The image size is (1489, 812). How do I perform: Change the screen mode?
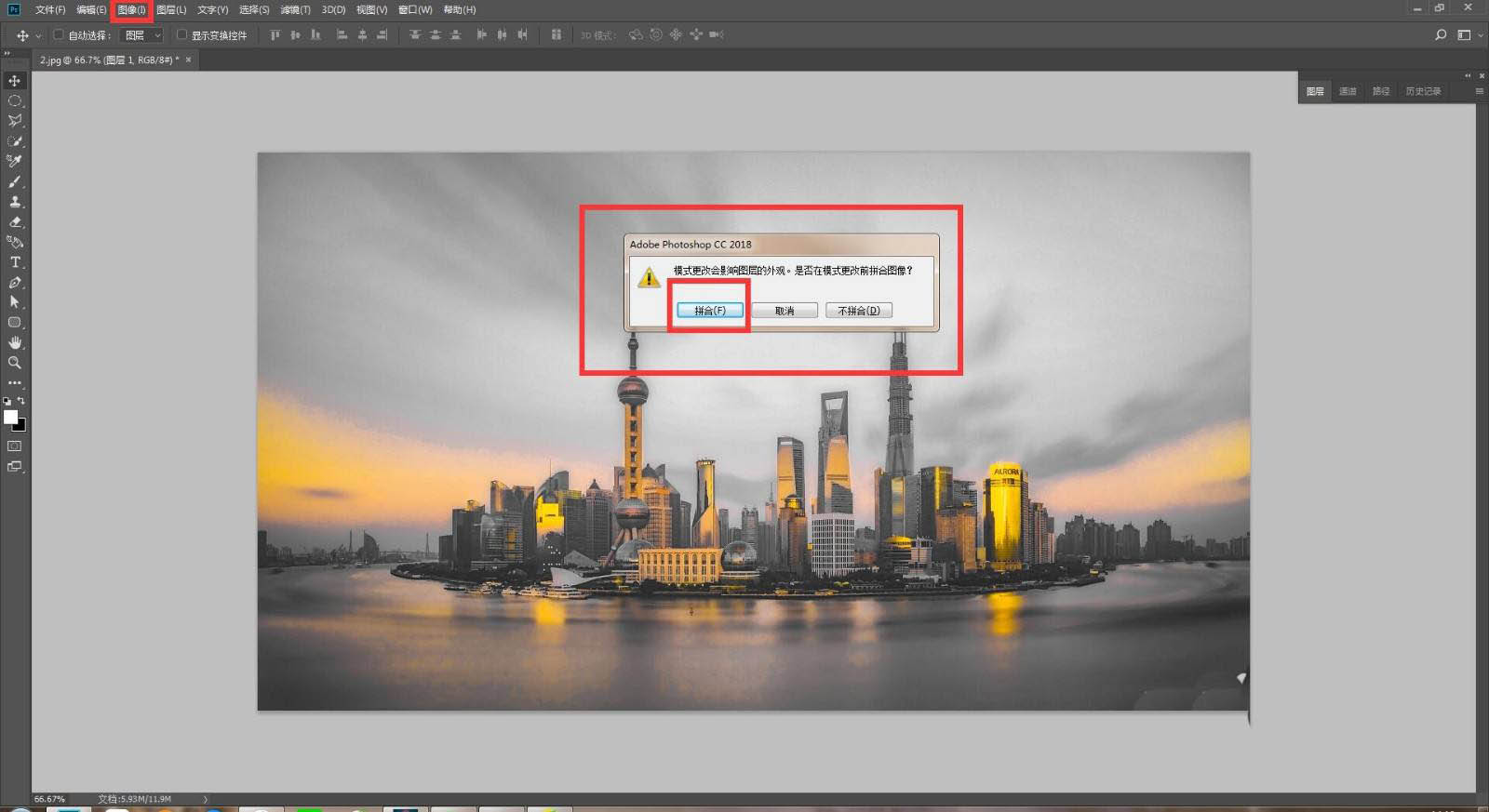15,467
